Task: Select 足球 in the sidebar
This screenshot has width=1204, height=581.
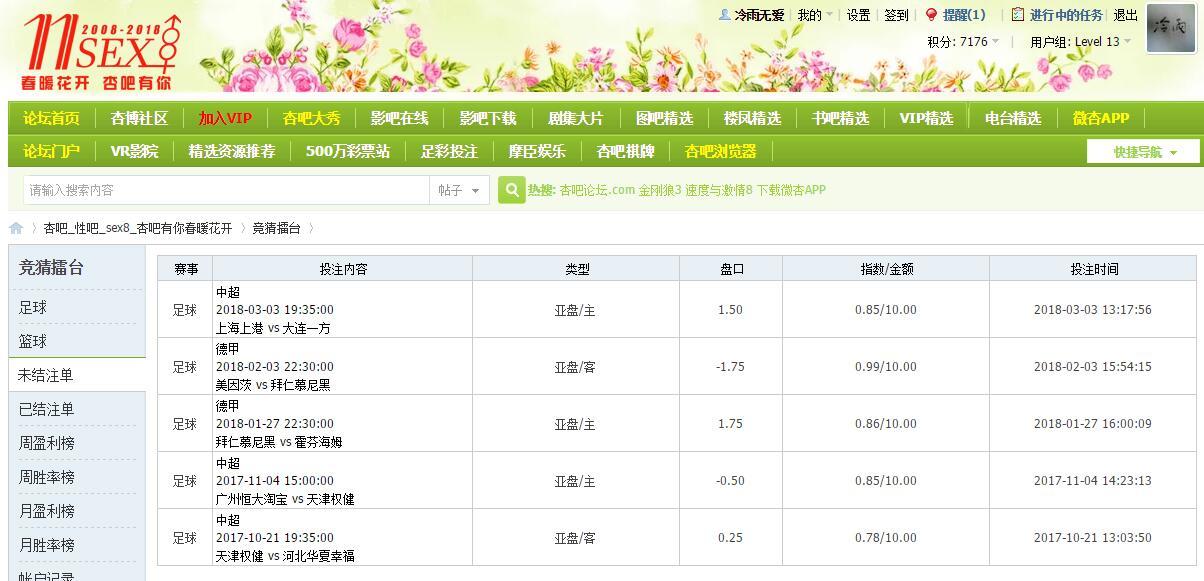Action: [33, 308]
